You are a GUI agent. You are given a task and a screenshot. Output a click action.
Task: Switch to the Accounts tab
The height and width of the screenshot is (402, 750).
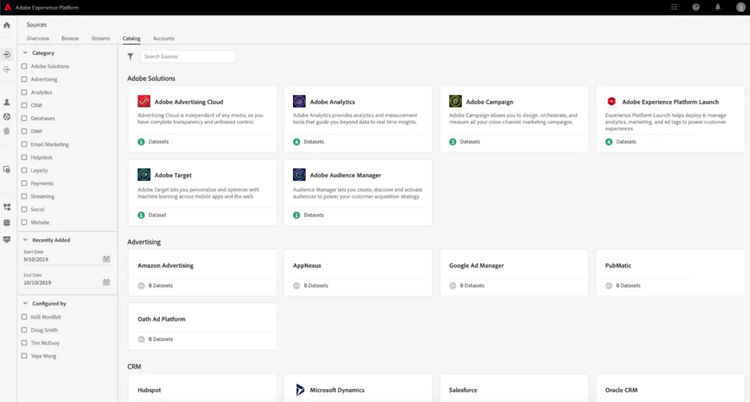(164, 38)
